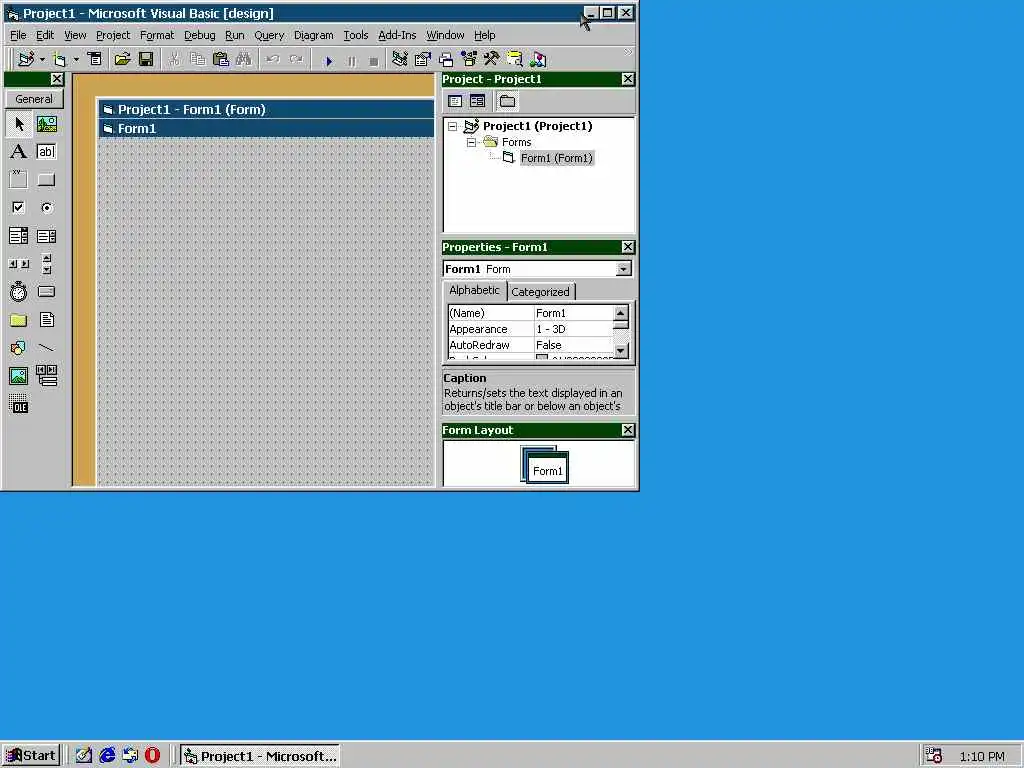
Task: Open Form Layout Window toolbar icon
Action: [446, 59]
